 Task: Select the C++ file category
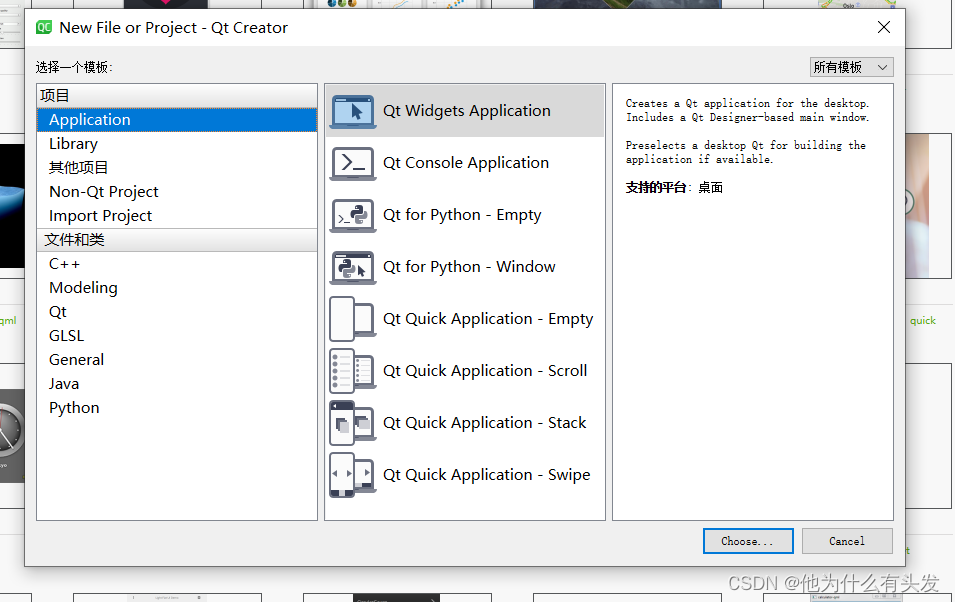click(177, 264)
